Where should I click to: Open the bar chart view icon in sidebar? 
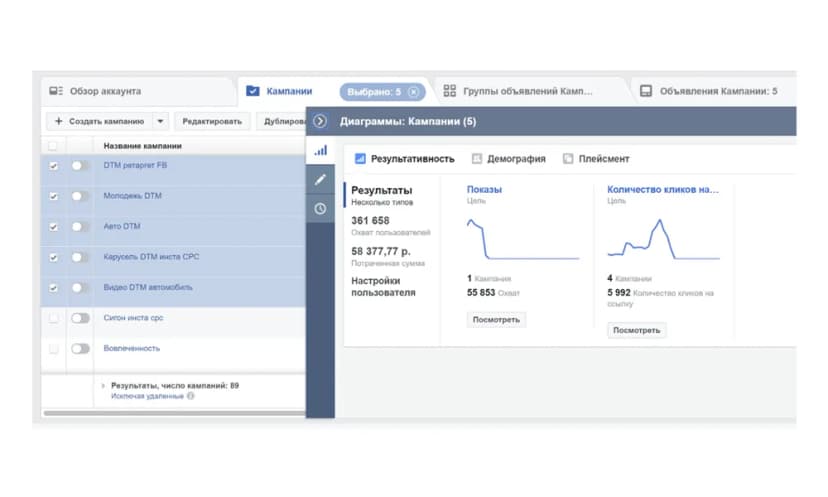(x=321, y=151)
